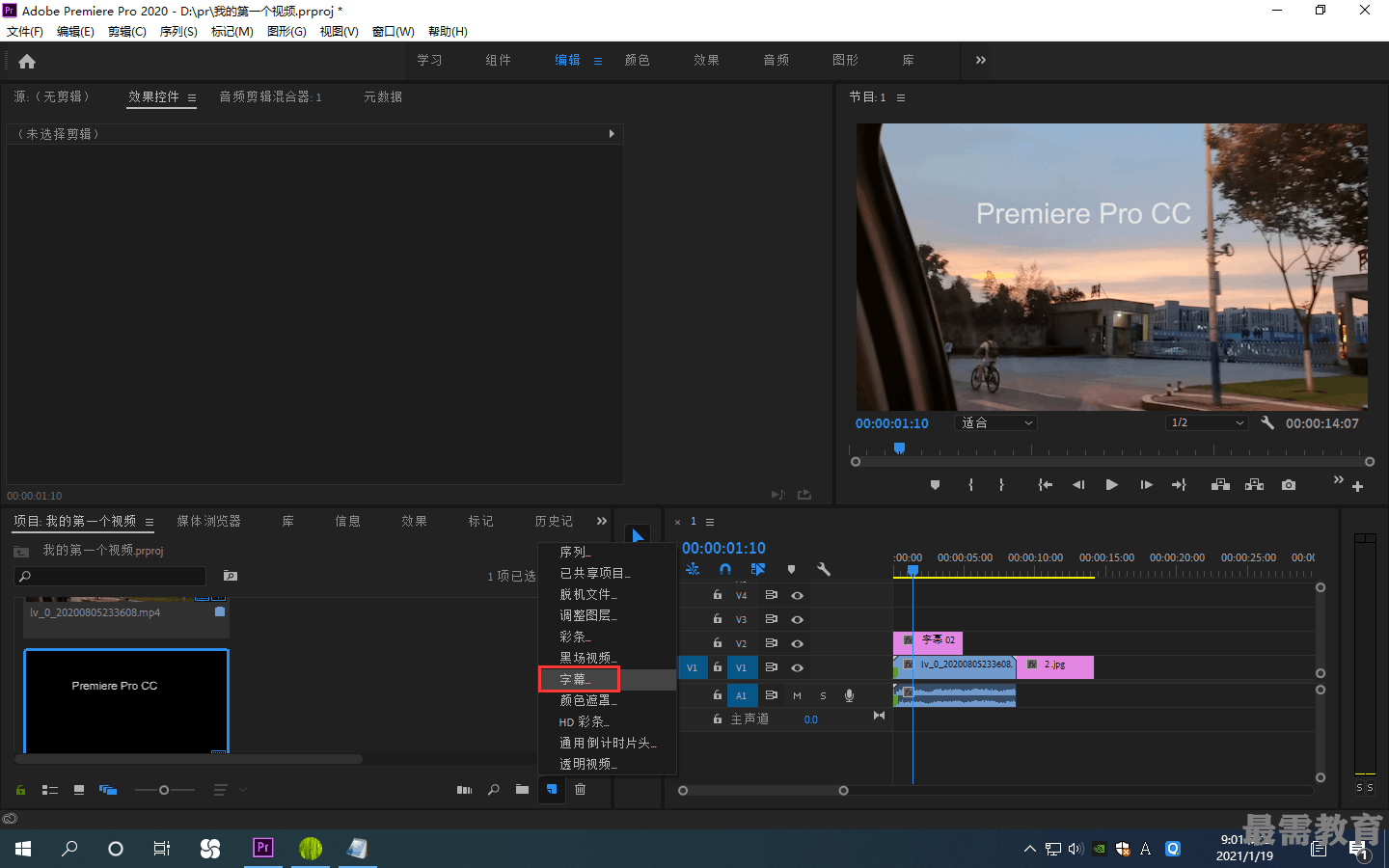Hide track V4 with eye icon
The image size is (1389, 868).
[x=798, y=595]
